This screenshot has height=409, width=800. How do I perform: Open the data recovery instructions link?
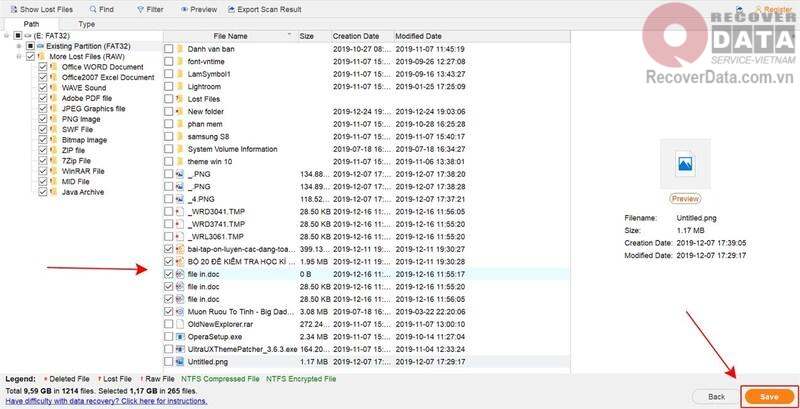coord(106,401)
